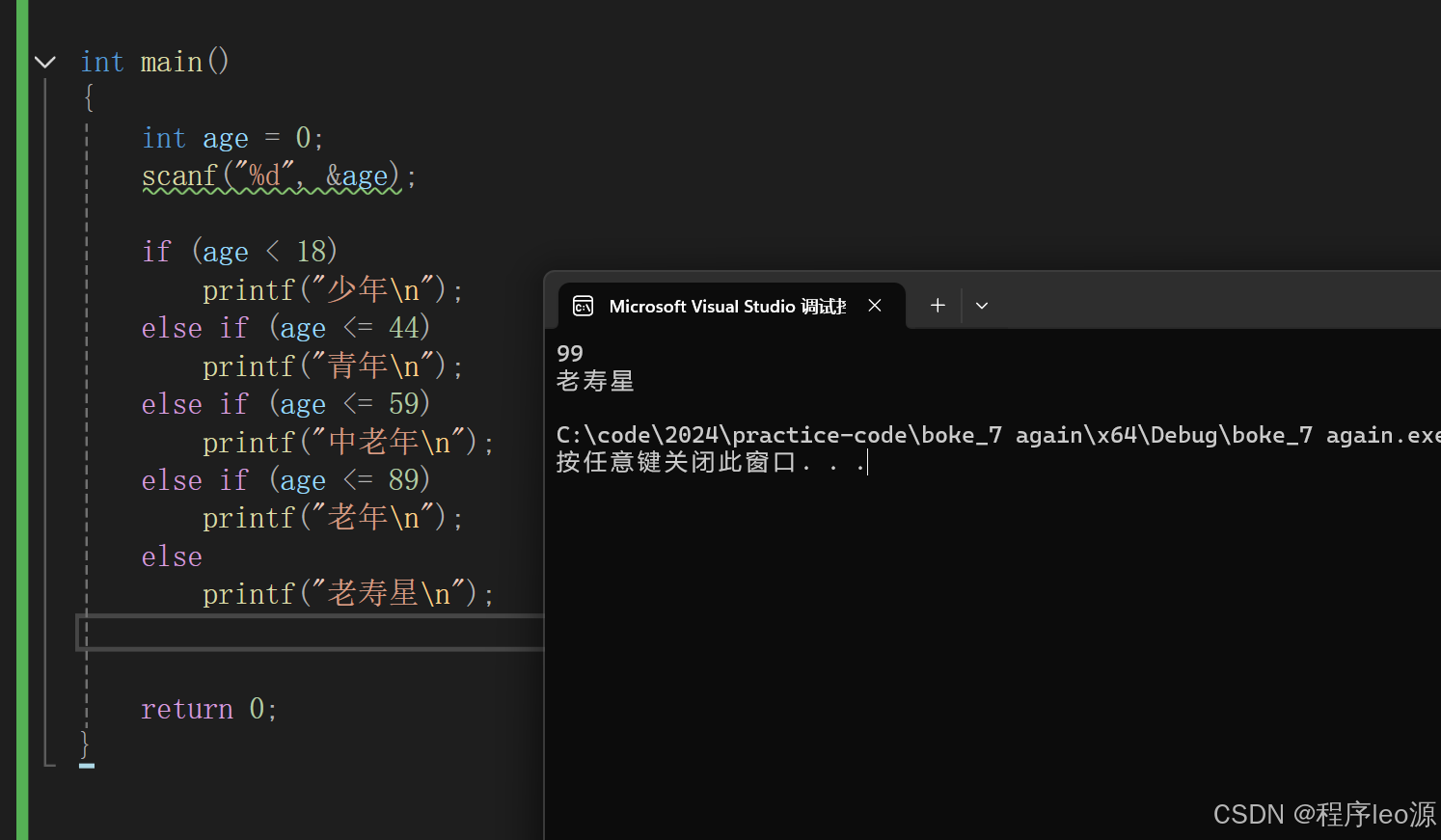This screenshot has height=840, width=1441.
Task: Click the 'int age = 0;' declaration line
Action: pyautogui.click(x=232, y=138)
